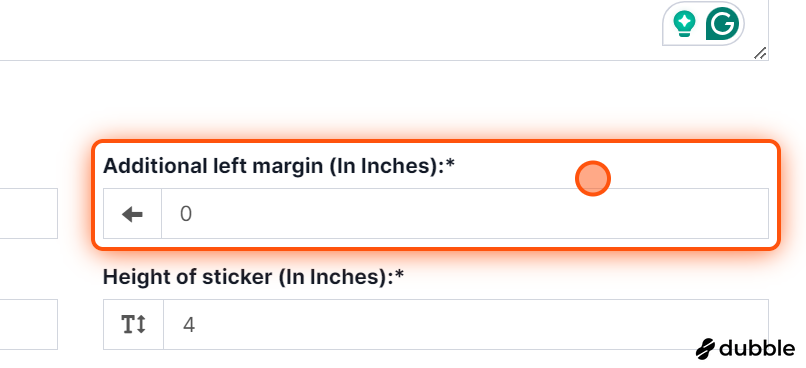Click the value 0 in left margin field
Screen dimensions: 806x368
click(x=186, y=214)
